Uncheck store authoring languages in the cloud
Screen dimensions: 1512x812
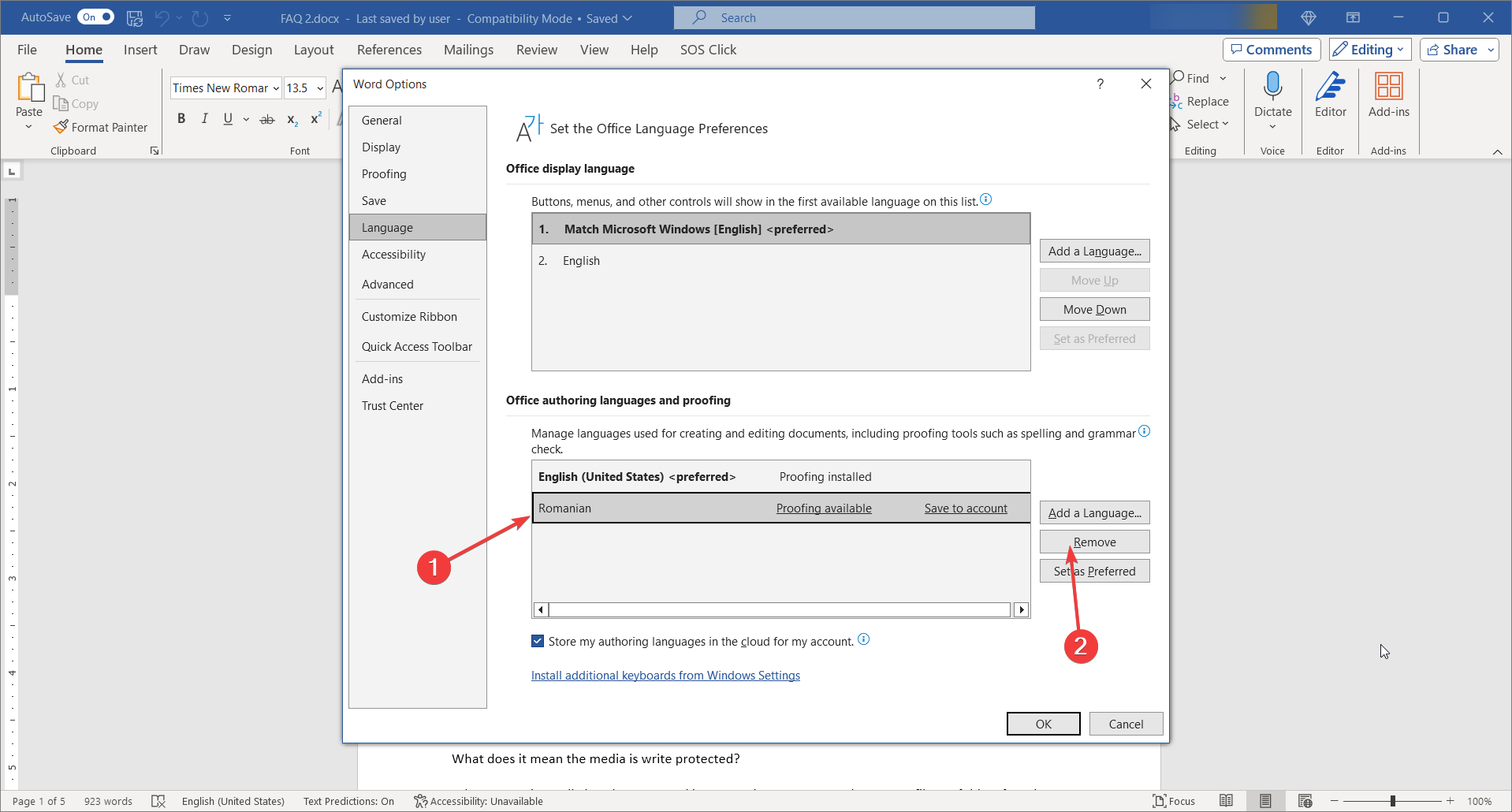(x=537, y=641)
